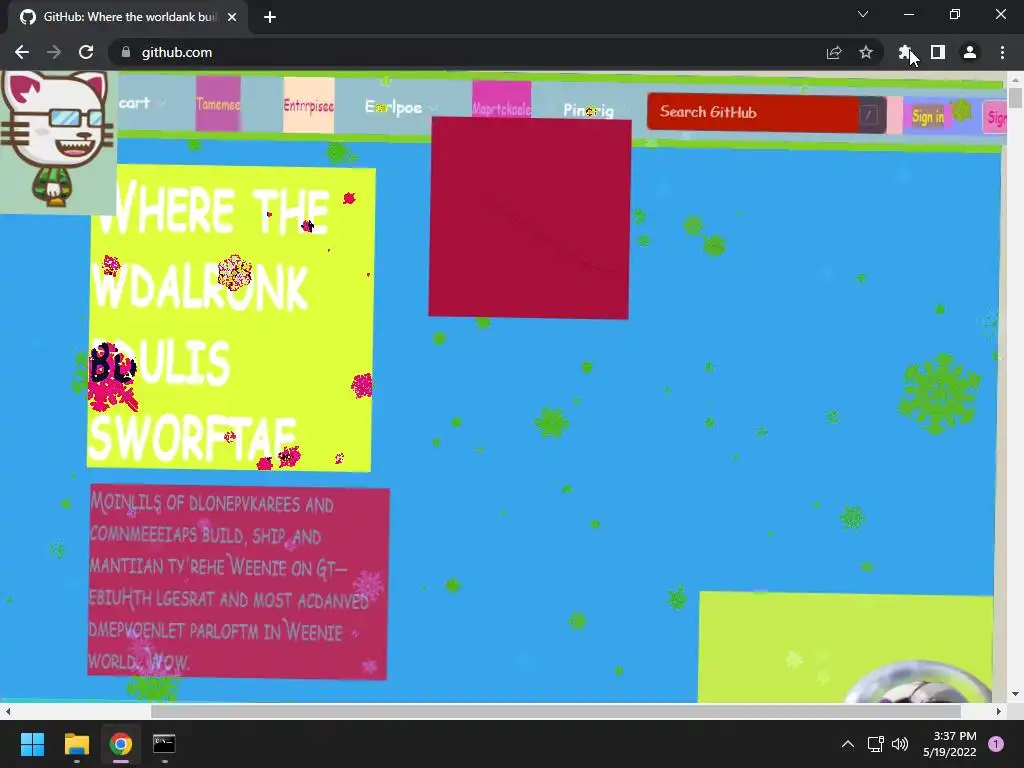Image resolution: width=1024 pixels, height=768 pixels.
Task: Toggle the browser side panel icon
Action: coord(938,52)
